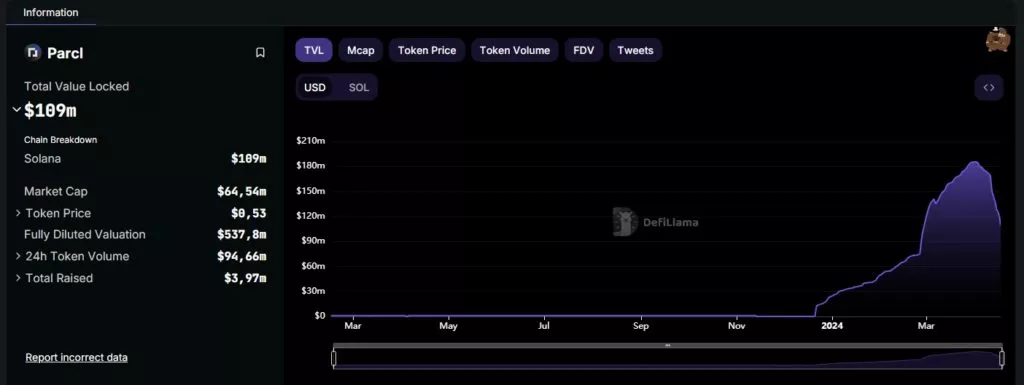1024x385 pixels.
Task: Enable the Token Volume overlay
Action: click(515, 50)
